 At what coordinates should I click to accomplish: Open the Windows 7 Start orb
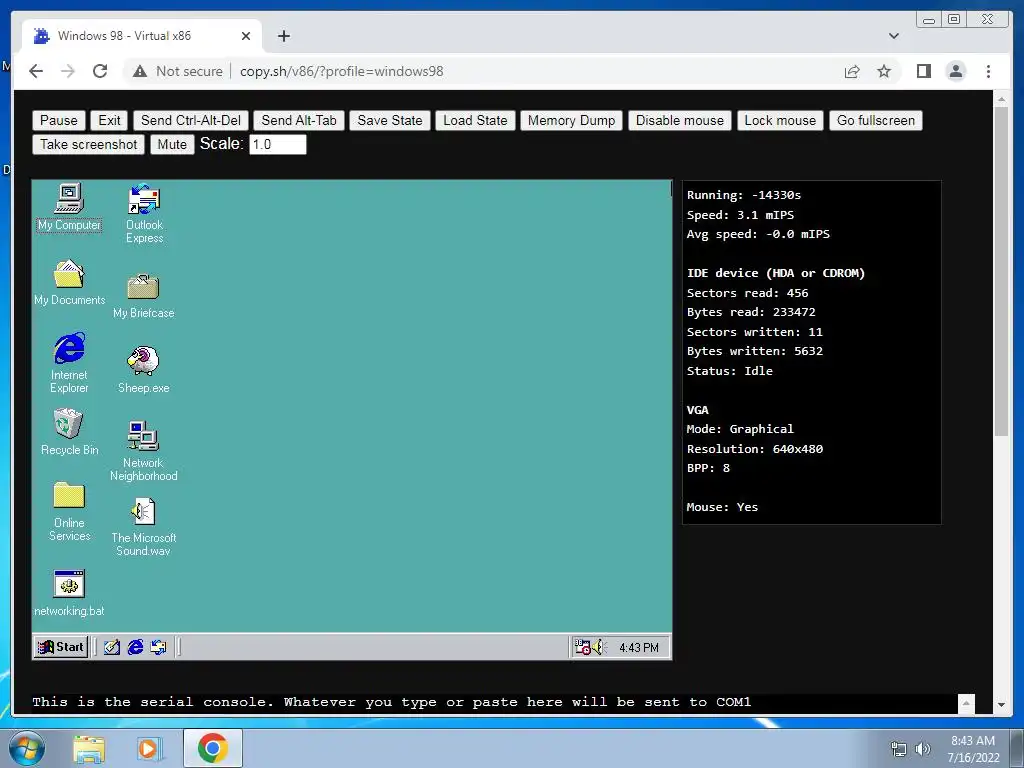[x=27, y=748]
